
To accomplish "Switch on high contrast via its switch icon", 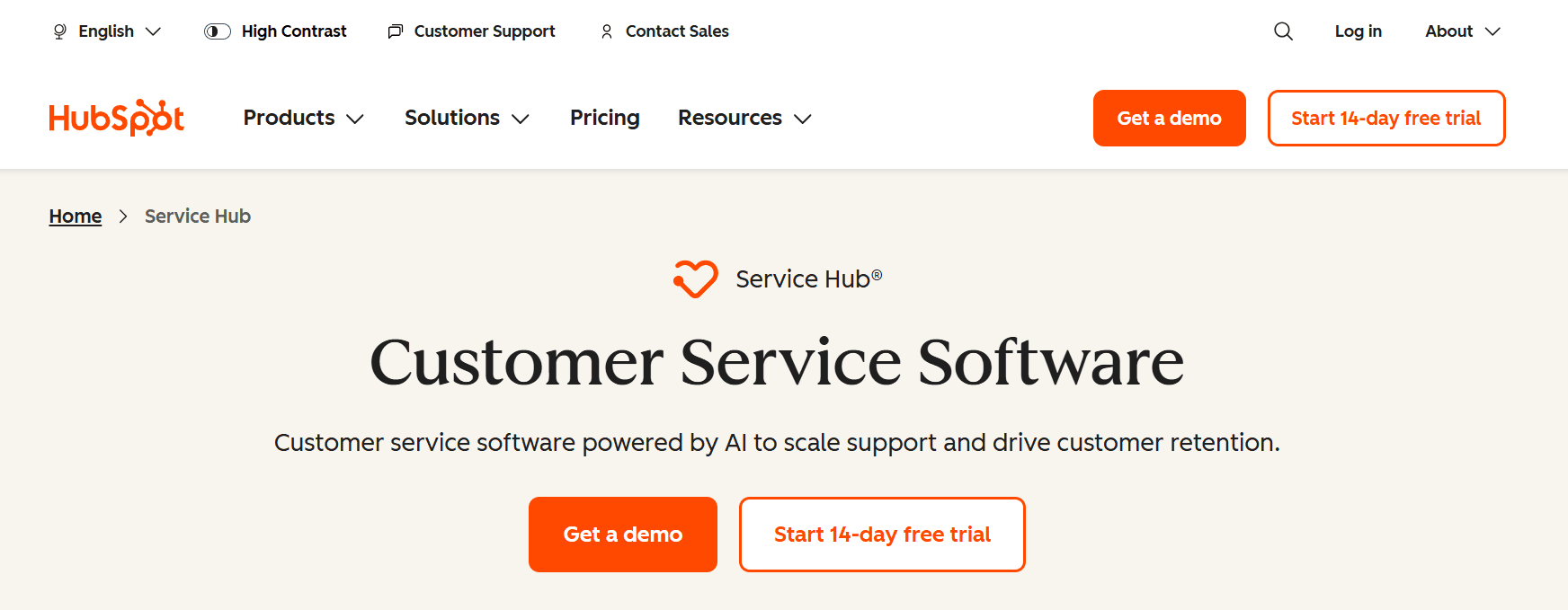I will tap(217, 31).
